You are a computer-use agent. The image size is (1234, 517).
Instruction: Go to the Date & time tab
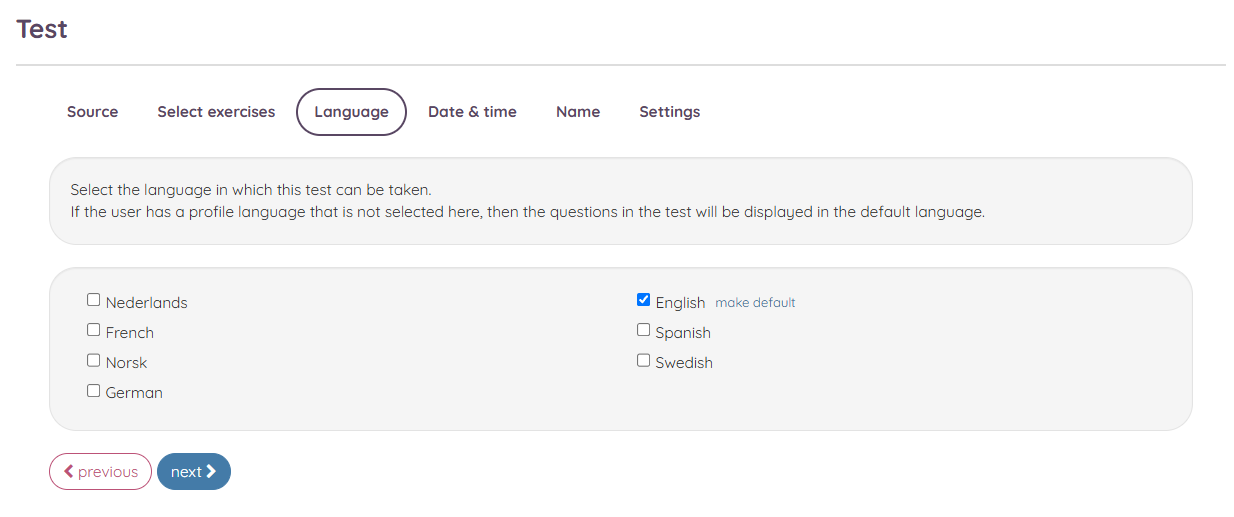pyautogui.click(x=472, y=112)
